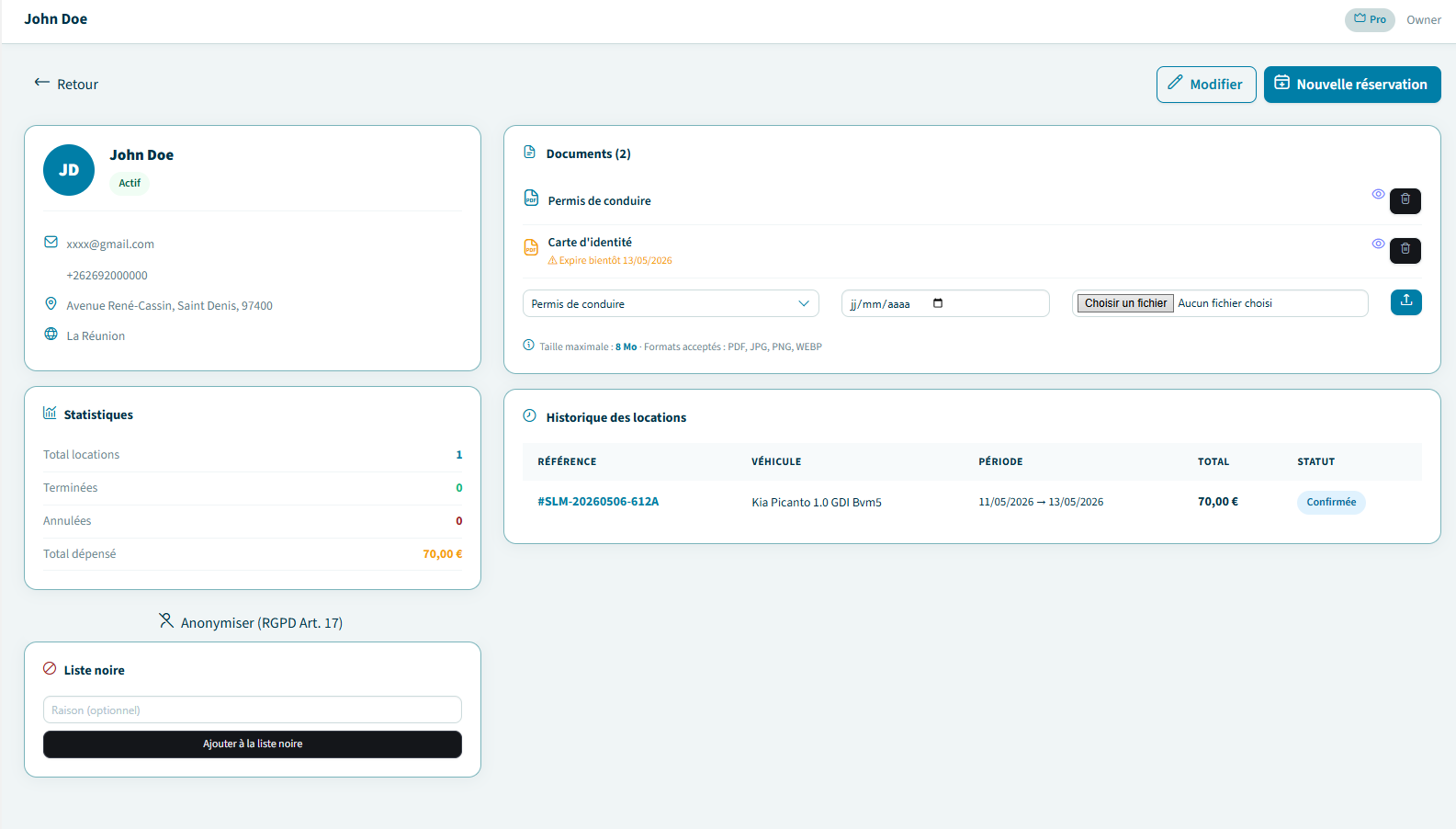Focus the jj/mm/aaaa expiry date field
The height and width of the screenshot is (829, 1456).
click(x=945, y=303)
